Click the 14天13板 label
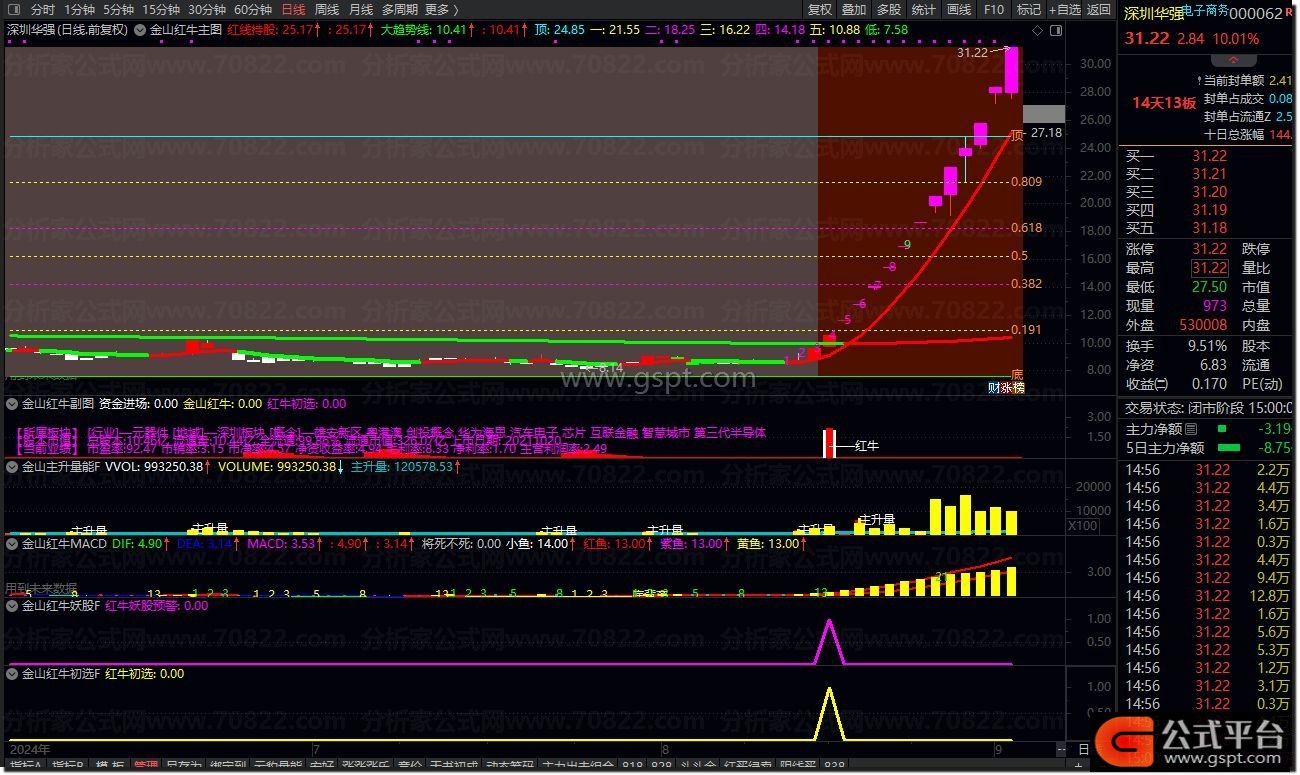 1163,103
